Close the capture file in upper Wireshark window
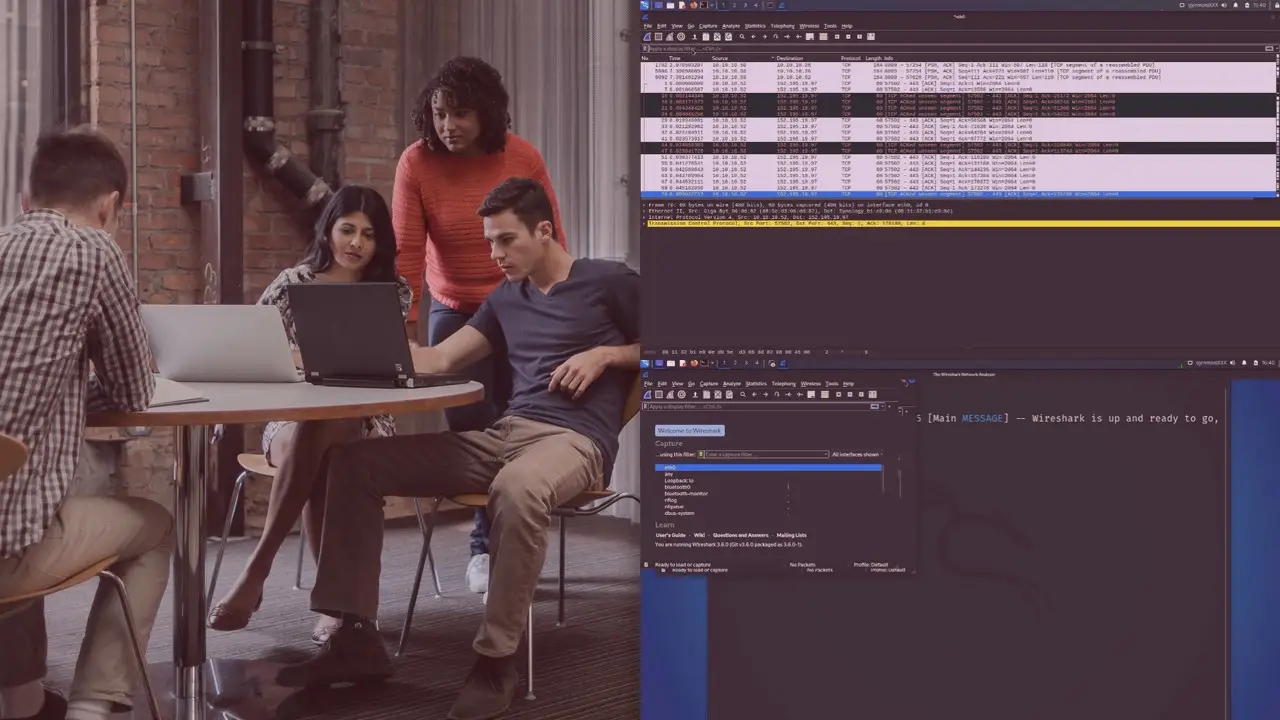1280x720 pixels. pos(716,37)
